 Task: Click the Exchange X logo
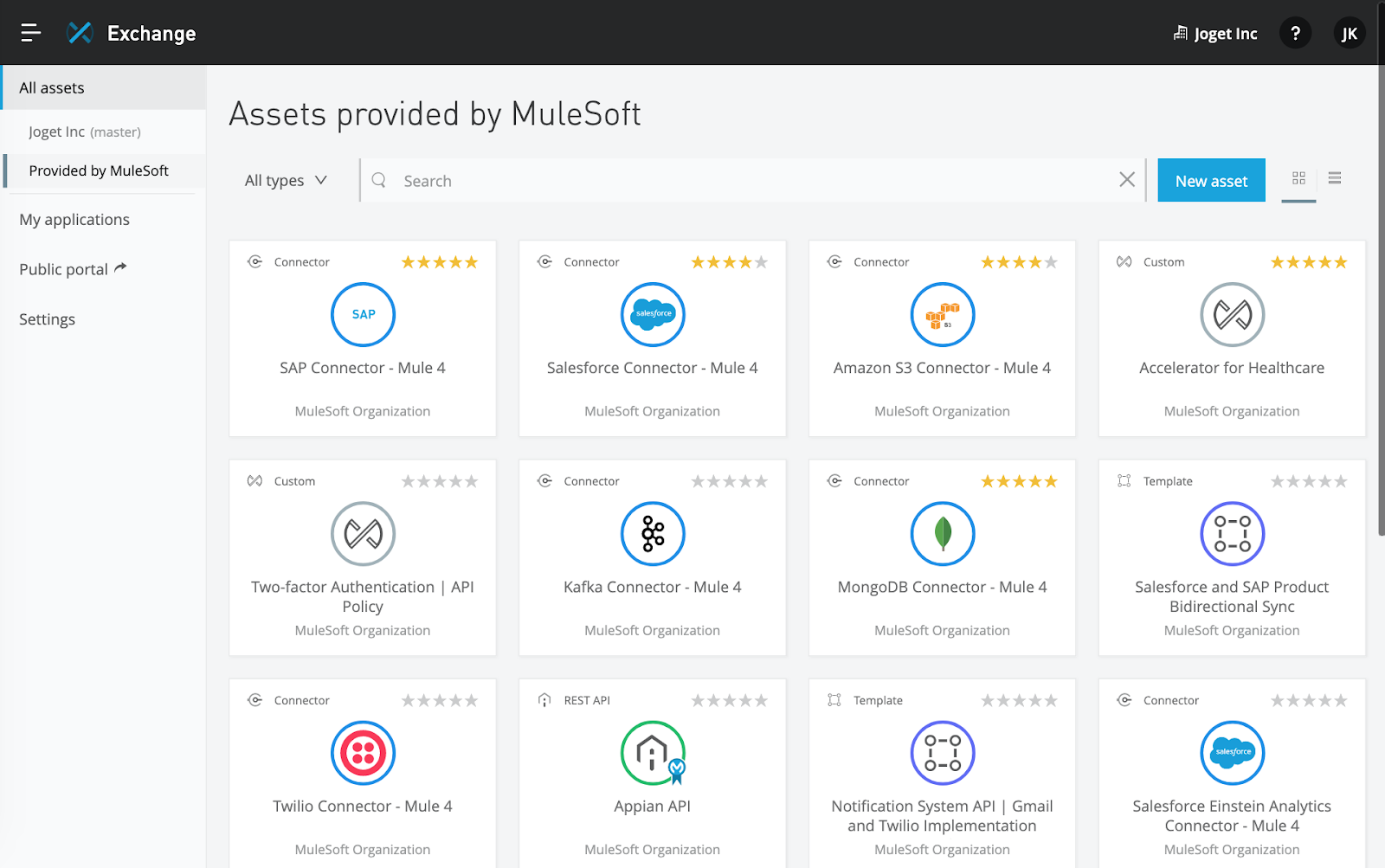(x=80, y=33)
